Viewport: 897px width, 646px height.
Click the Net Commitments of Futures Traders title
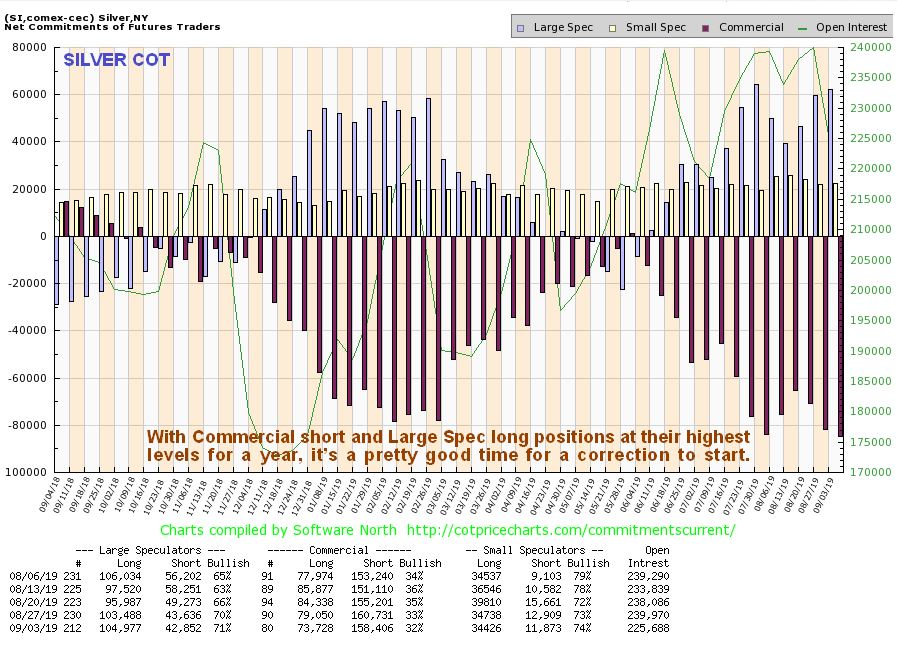click(112, 27)
